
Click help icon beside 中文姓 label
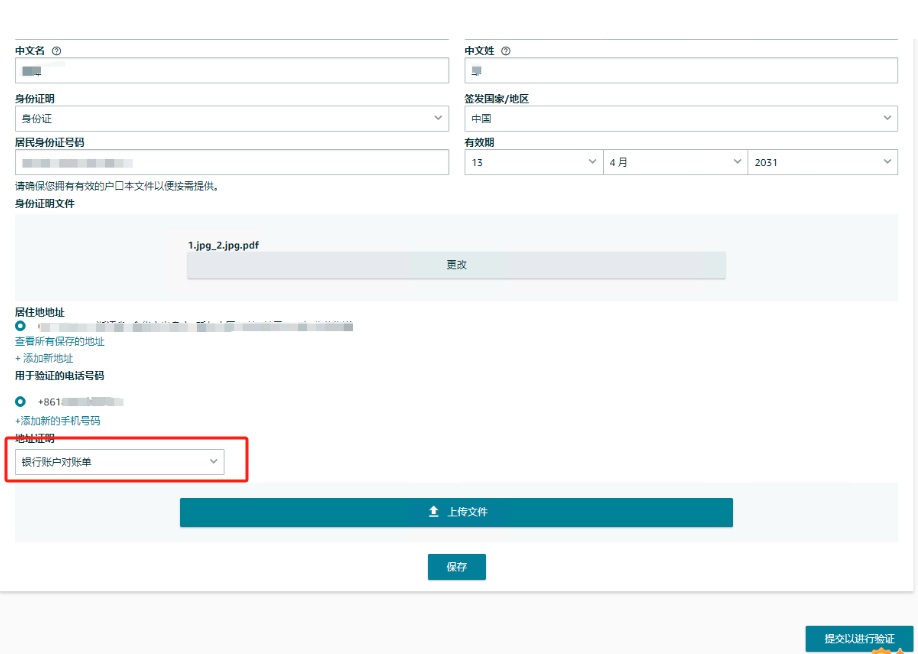(505, 51)
